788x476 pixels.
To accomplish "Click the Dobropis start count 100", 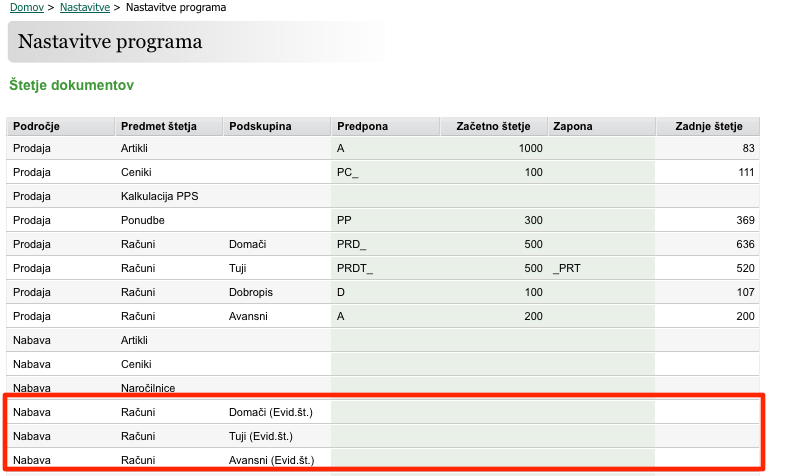I will [x=493, y=292].
